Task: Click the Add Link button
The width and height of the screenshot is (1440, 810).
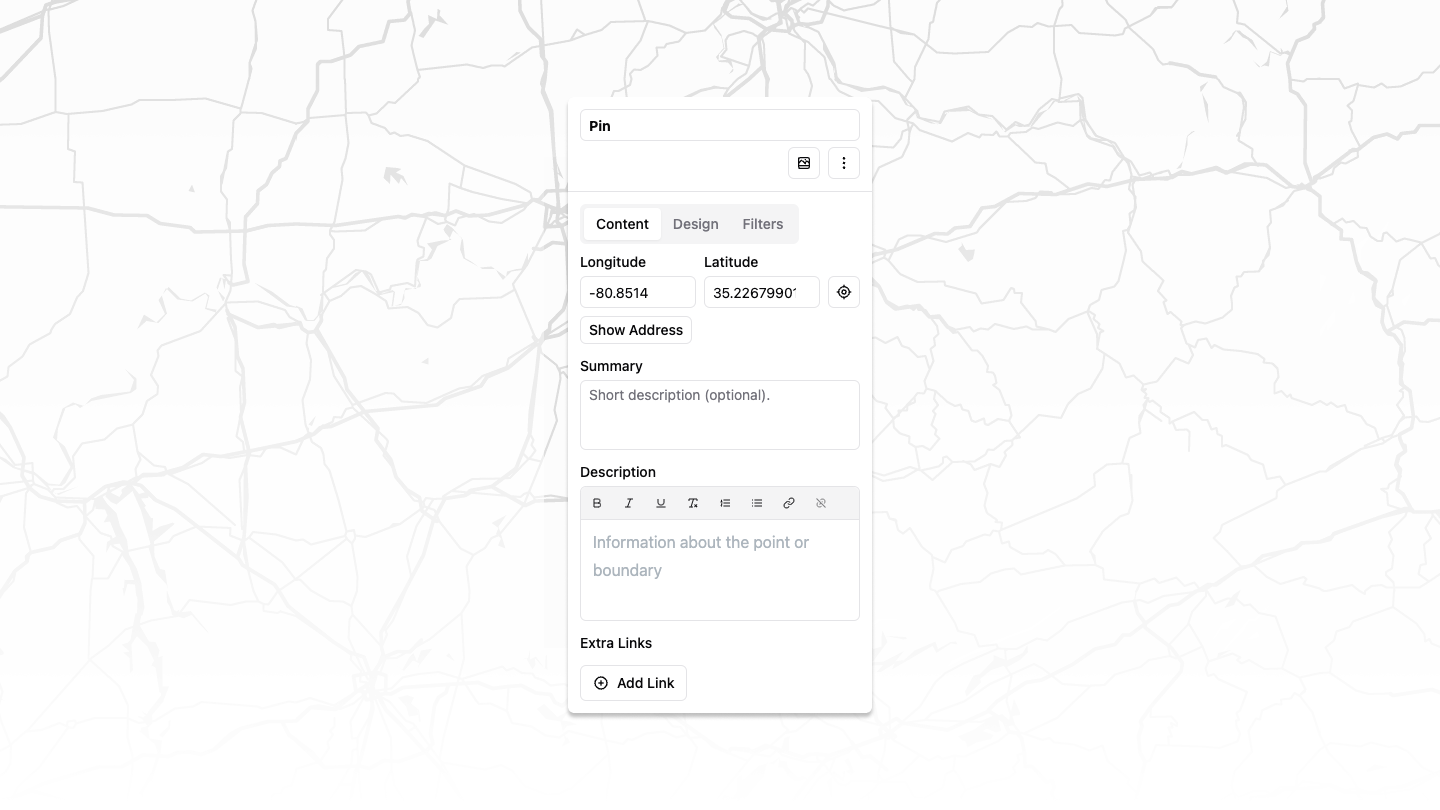Action: (x=633, y=683)
